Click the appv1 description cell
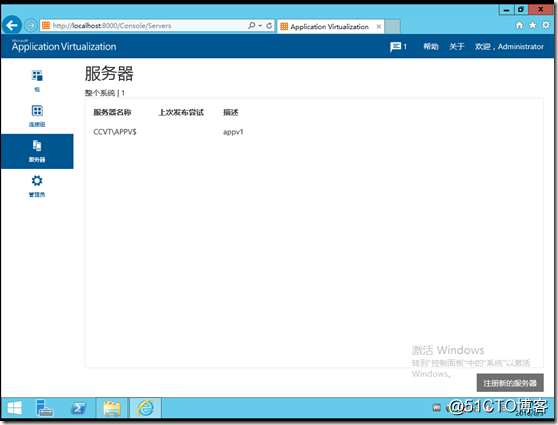The width and height of the screenshot is (558, 425). 233,132
